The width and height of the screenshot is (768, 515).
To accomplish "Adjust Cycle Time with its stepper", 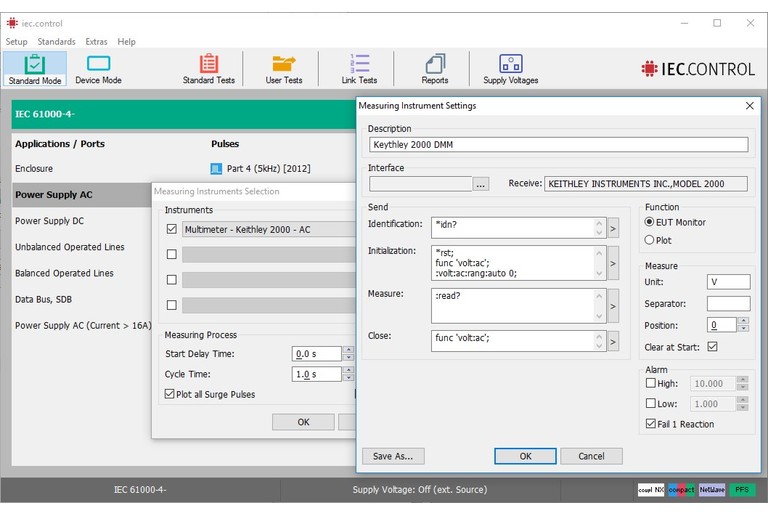I will pos(348,374).
